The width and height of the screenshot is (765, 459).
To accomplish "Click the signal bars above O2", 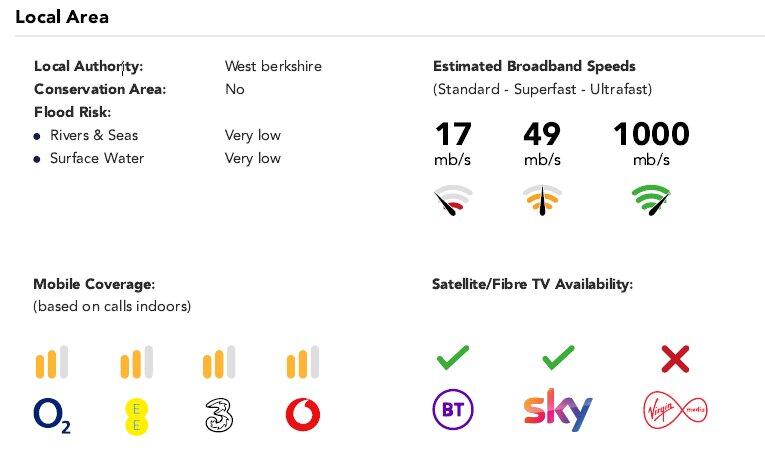I will click(52, 362).
